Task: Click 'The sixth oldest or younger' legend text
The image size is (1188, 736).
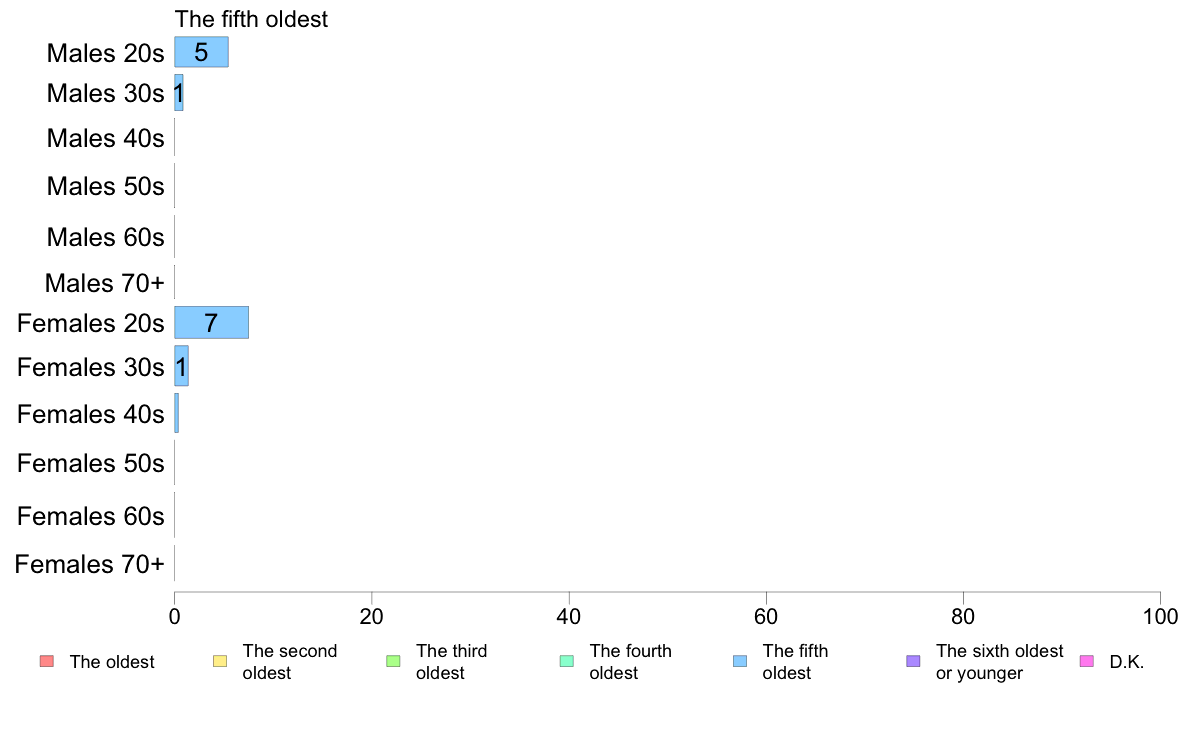Action: [x=999, y=662]
